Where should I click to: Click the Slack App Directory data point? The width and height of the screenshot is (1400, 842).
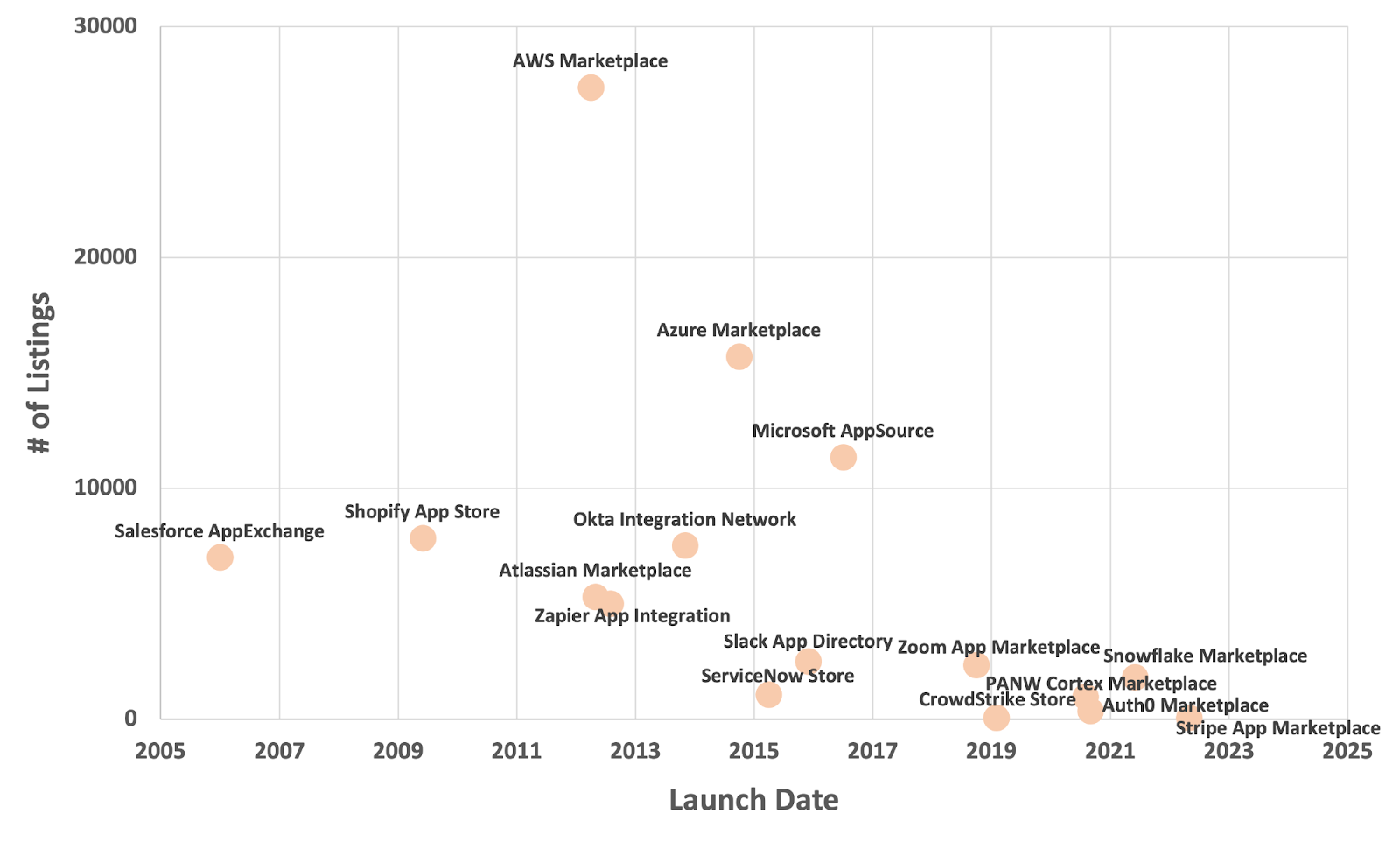point(808,661)
